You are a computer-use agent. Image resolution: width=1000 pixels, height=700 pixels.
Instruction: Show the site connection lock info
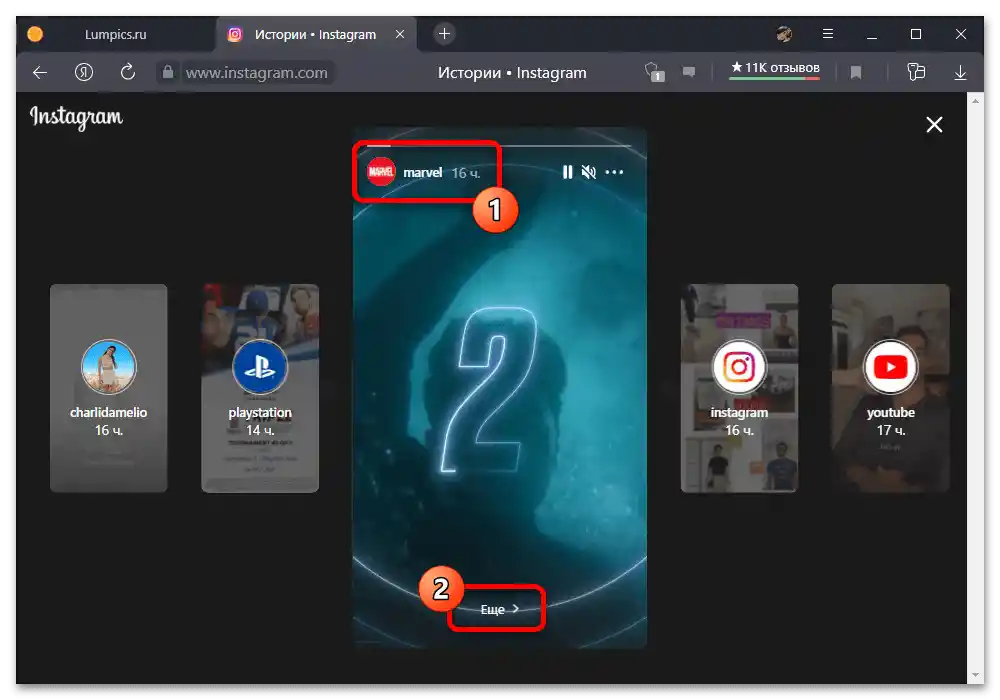(x=168, y=72)
